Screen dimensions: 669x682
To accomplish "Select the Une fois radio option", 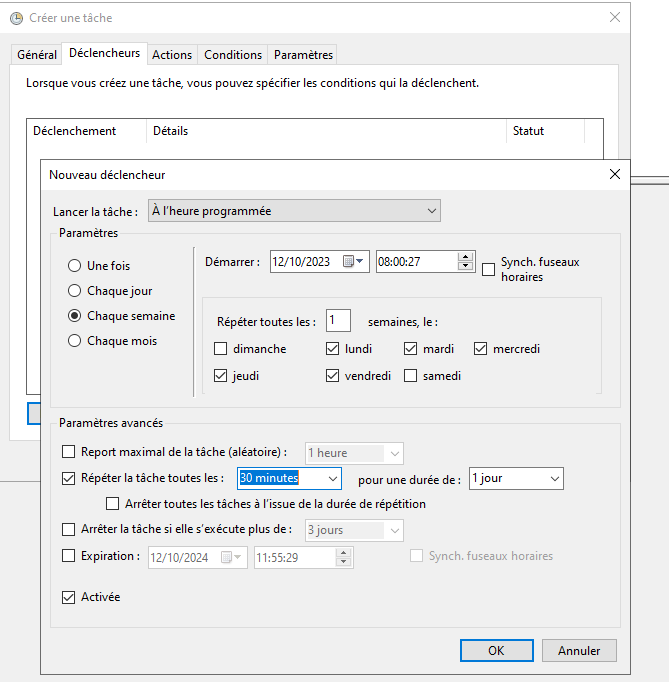I will pos(74,265).
